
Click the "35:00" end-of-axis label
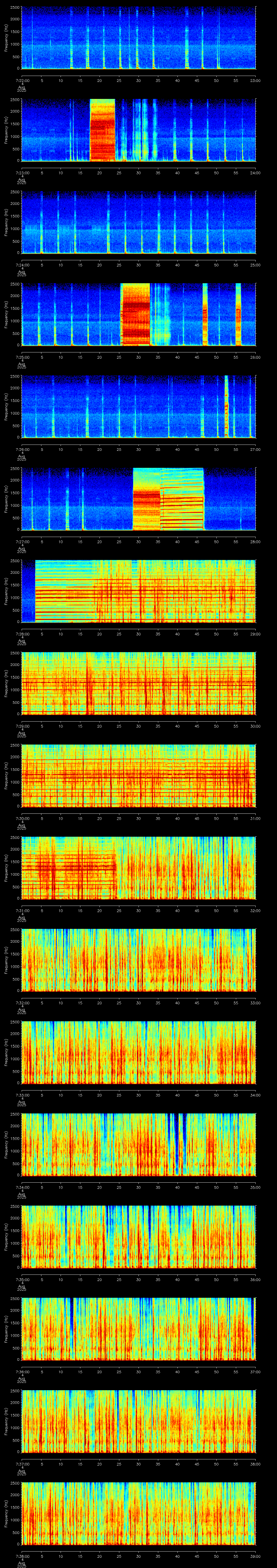tap(256, 1187)
